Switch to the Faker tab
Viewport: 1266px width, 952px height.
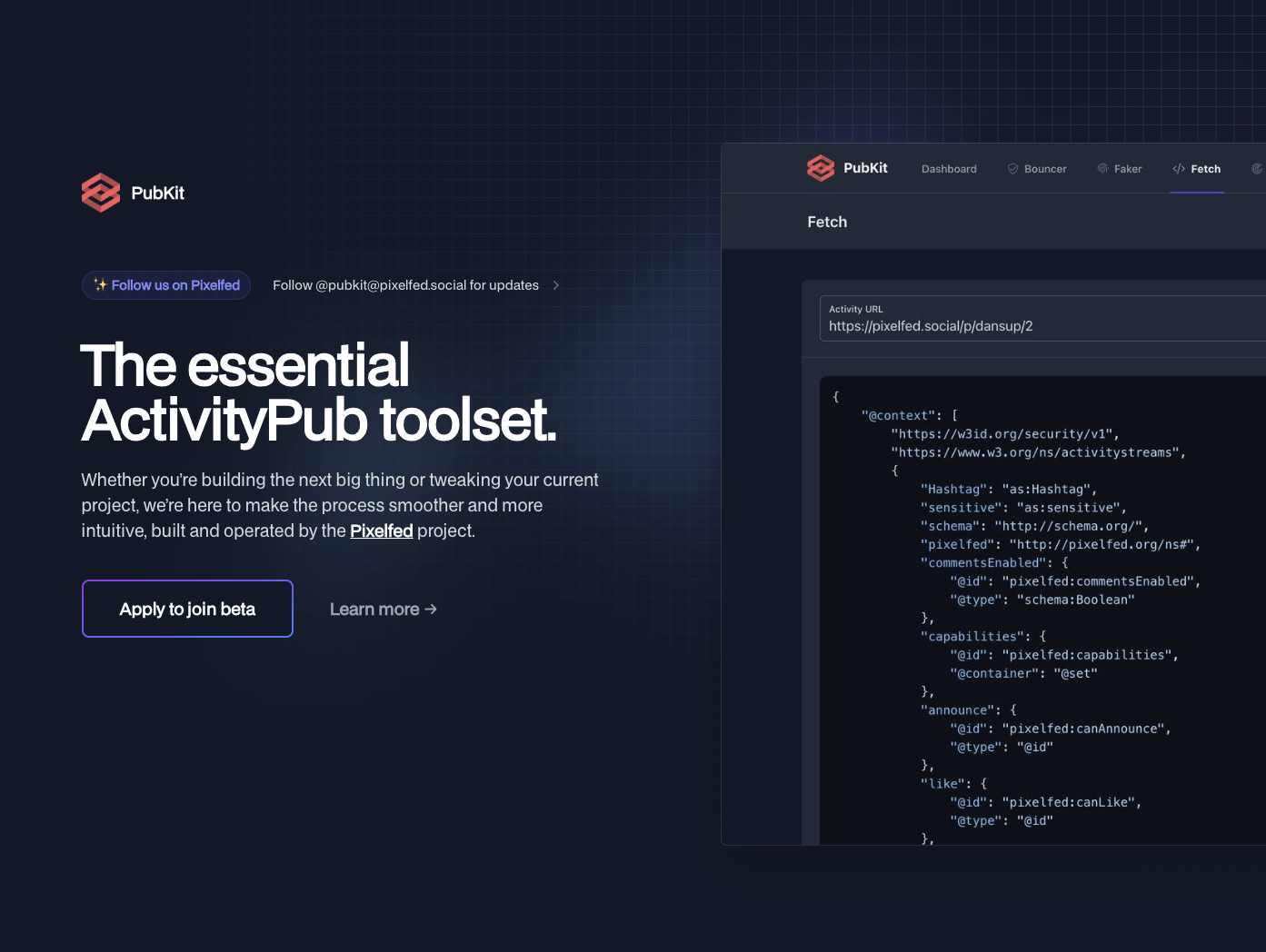(x=1120, y=169)
